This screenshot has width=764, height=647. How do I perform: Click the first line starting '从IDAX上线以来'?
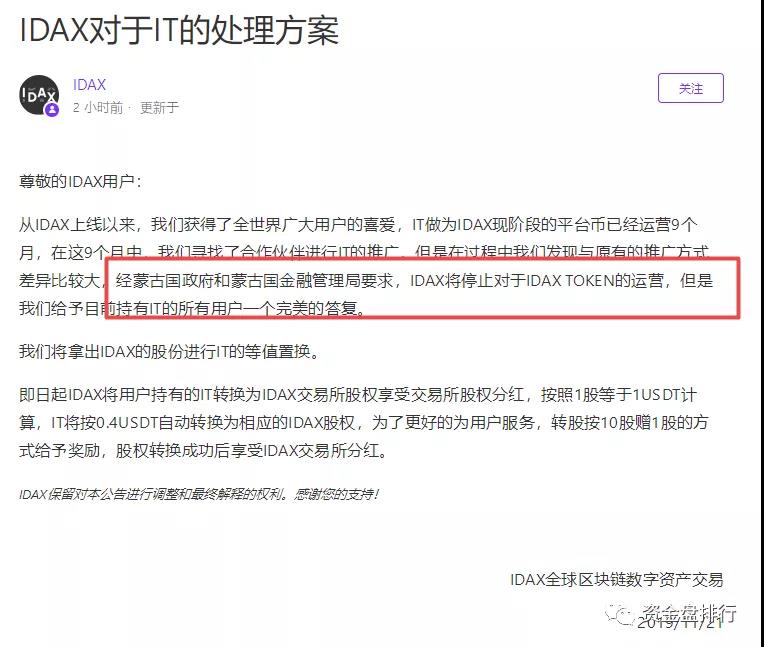(358, 225)
